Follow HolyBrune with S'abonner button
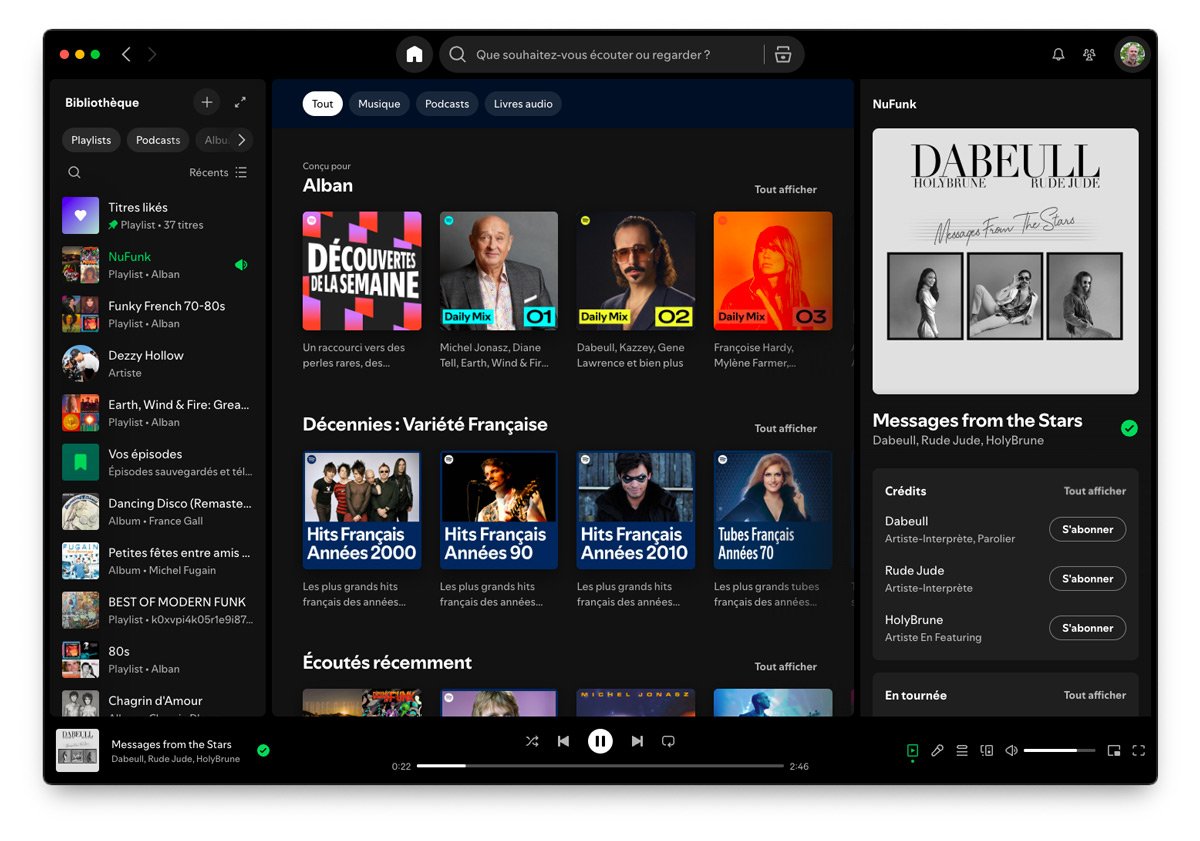 (x=1087, y=628)
